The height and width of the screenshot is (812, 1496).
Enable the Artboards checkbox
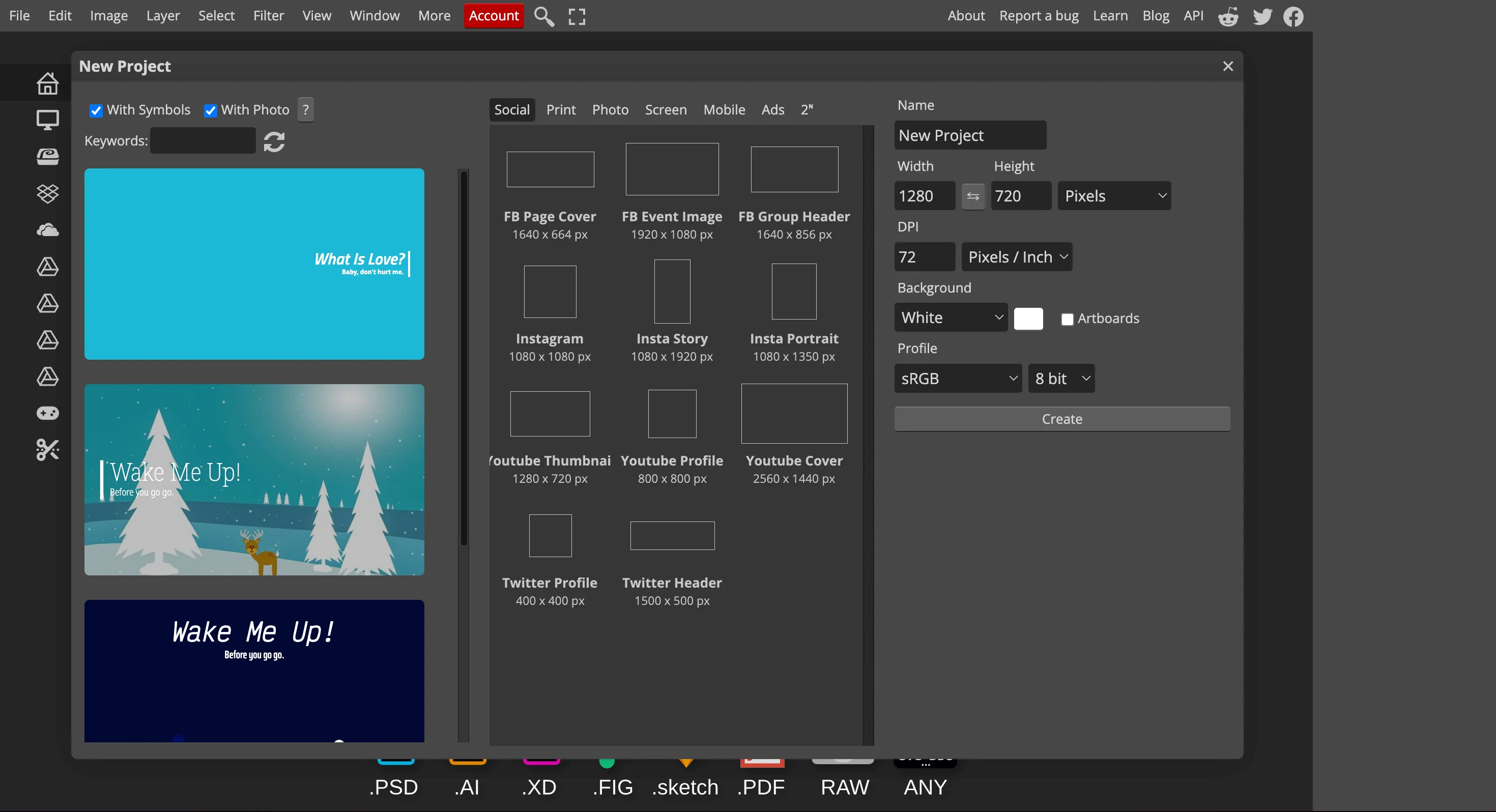click(x=1067, y=319)
